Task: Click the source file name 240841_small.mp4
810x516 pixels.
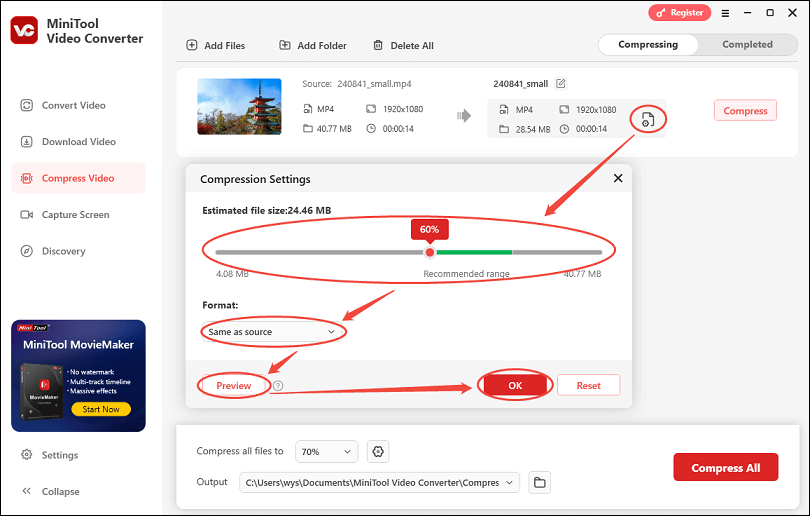Action: [x=375, y=84]
